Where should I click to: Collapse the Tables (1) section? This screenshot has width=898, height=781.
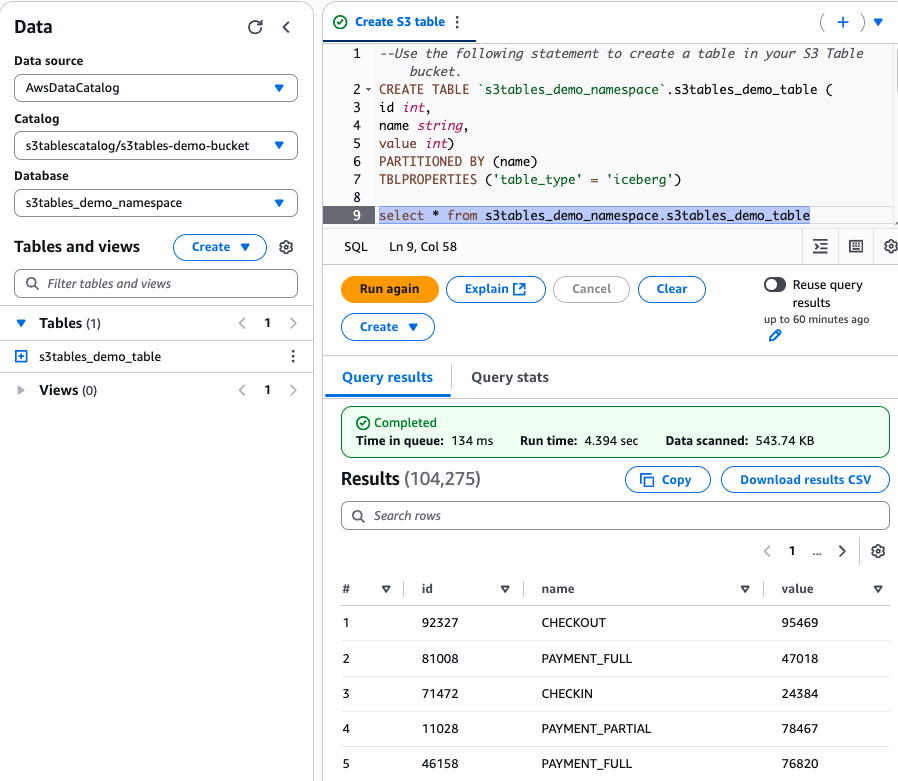(x=21, y=323)
